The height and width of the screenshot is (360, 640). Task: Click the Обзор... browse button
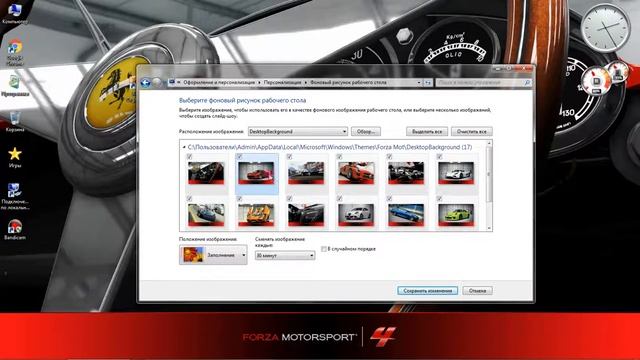pyautogui.click(x=366, y=131)
